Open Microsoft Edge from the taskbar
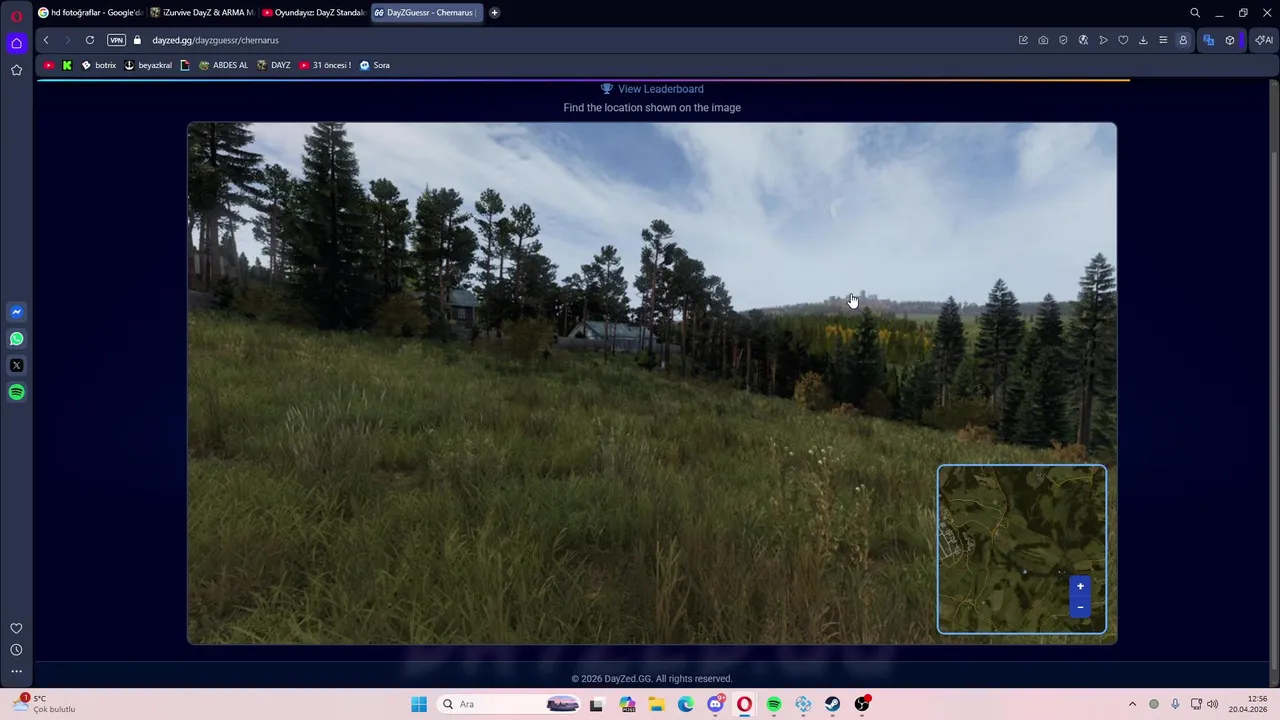This screenshot has width=1280, height=720. pos(686,704)
